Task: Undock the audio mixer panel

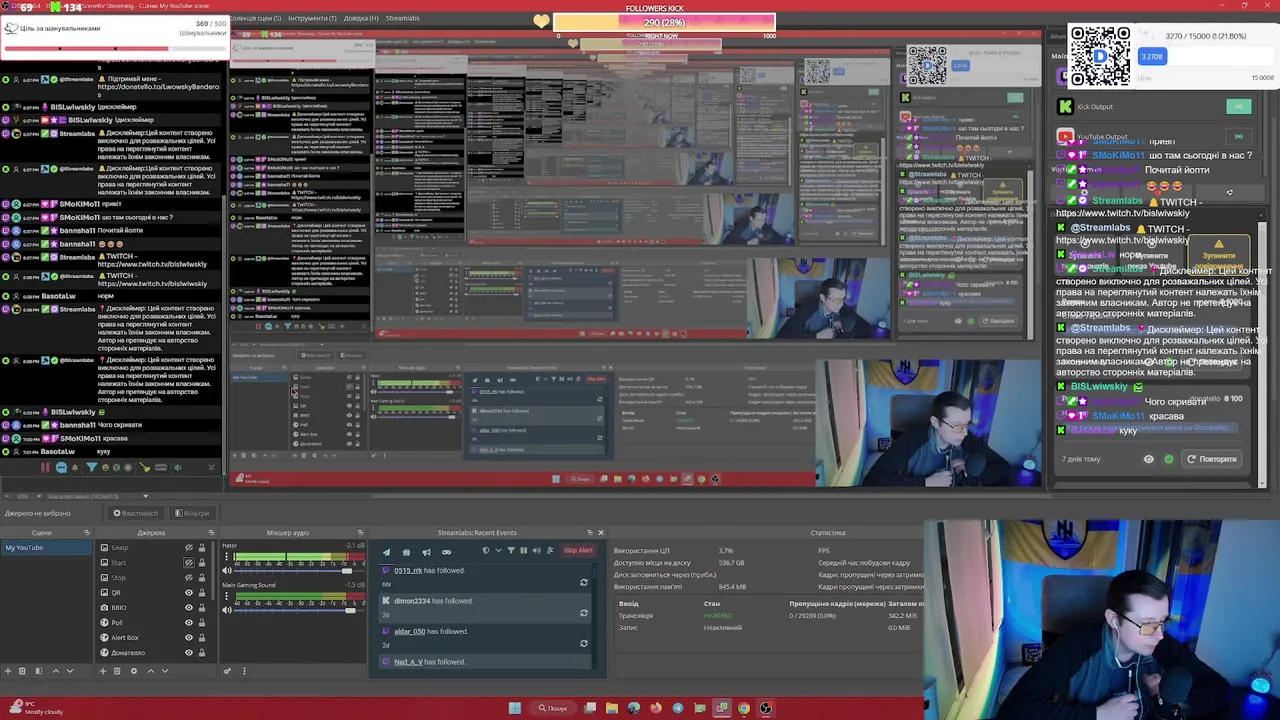Action: [360, 533]
